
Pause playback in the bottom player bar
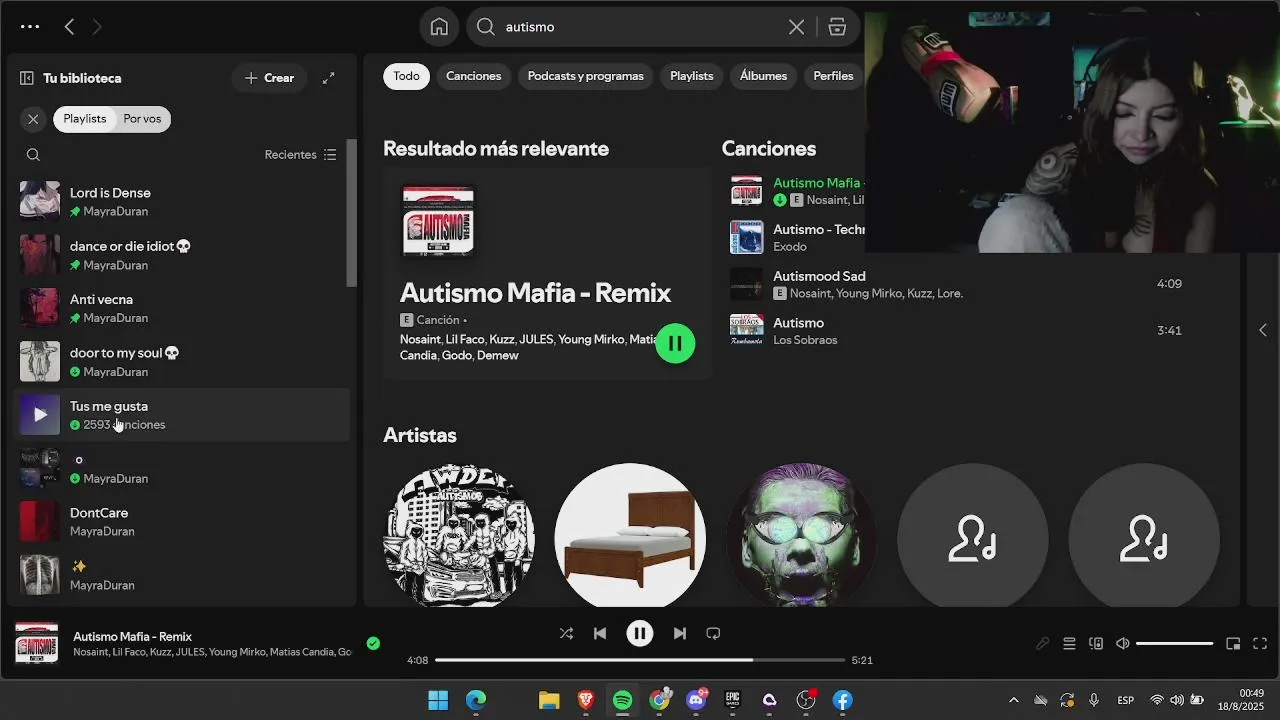(640, 633)
